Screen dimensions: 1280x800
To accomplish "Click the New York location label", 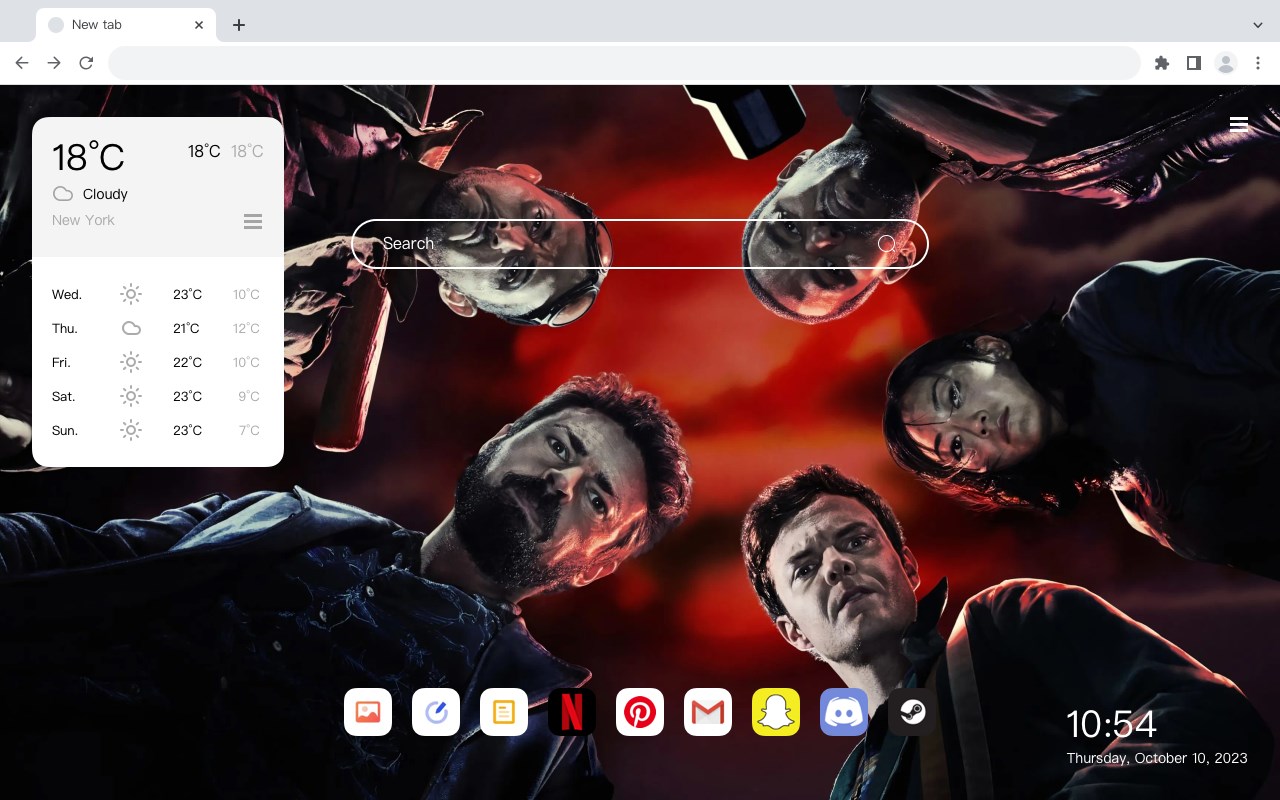I will pos(83,220).
